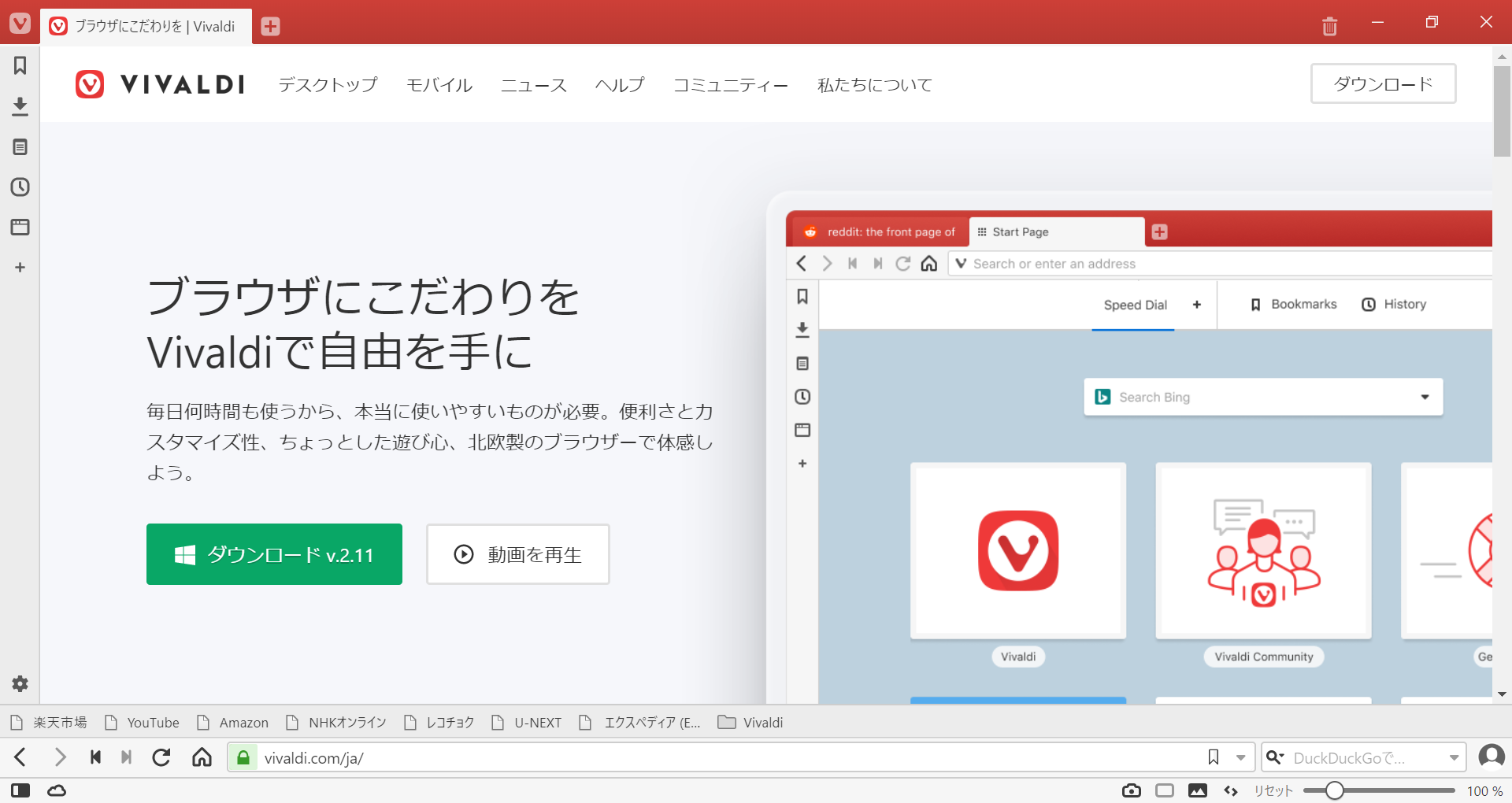Open Amazon bookmark

click(233, 723)
